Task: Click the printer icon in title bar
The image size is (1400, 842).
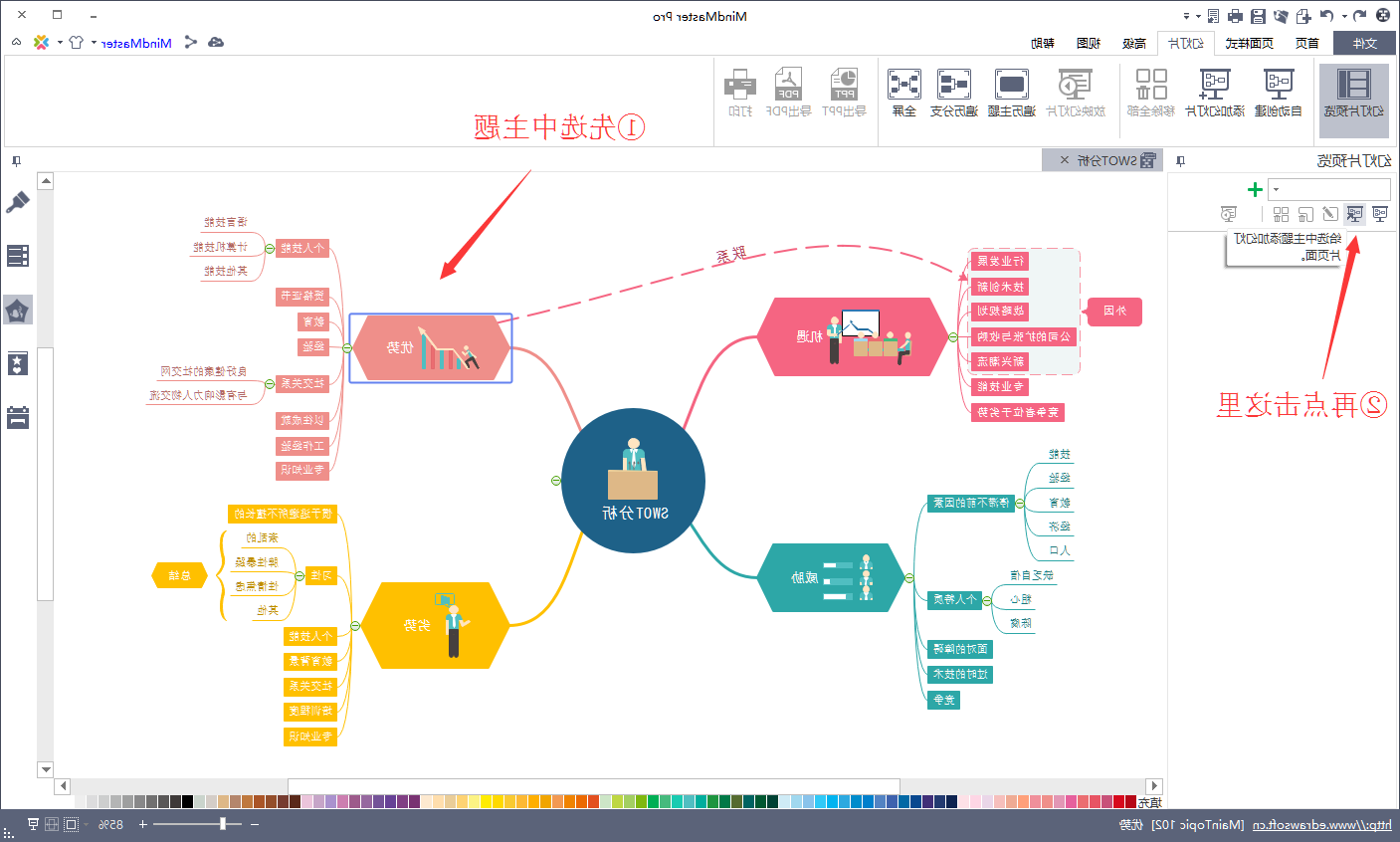Action: (1235, 16)
